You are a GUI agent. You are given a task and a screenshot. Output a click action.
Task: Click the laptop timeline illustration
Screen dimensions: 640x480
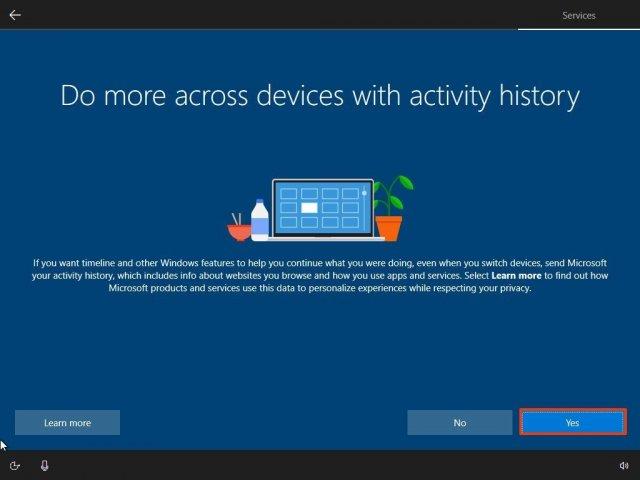[321, 209]
